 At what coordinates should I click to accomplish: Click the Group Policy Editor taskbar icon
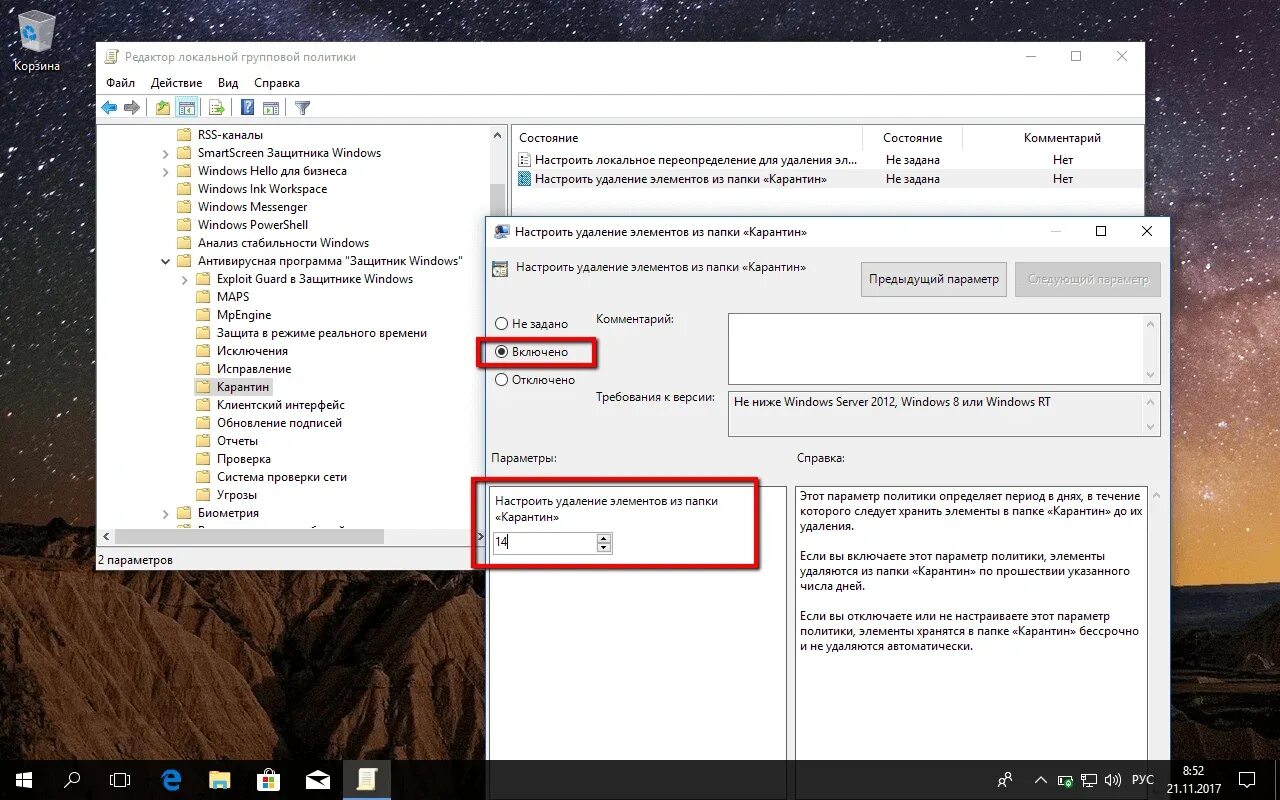(367, 779)
